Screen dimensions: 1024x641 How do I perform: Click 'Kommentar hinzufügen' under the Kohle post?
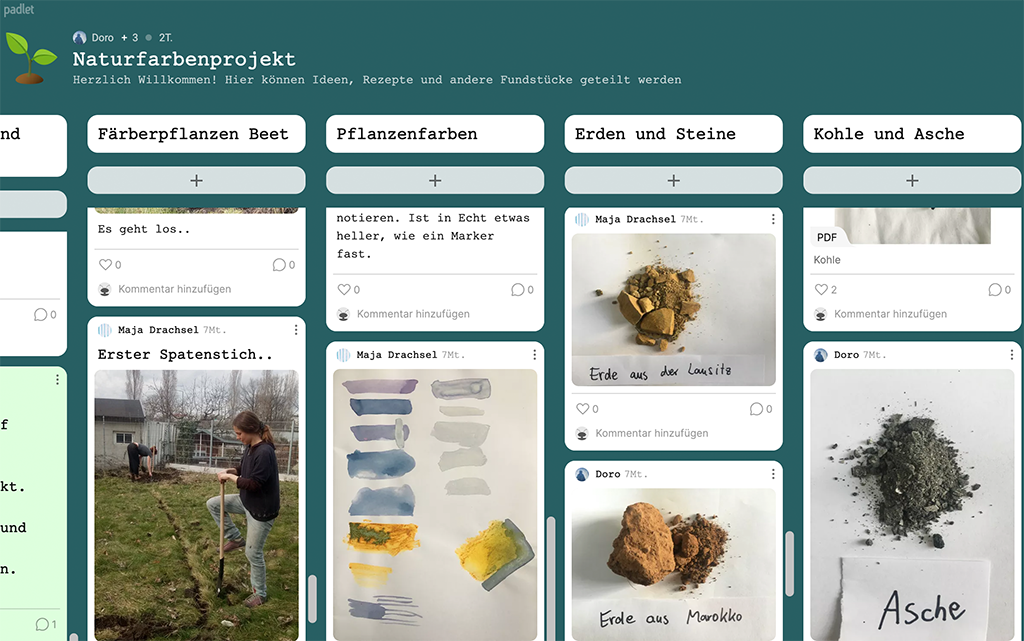coord(890,314)
